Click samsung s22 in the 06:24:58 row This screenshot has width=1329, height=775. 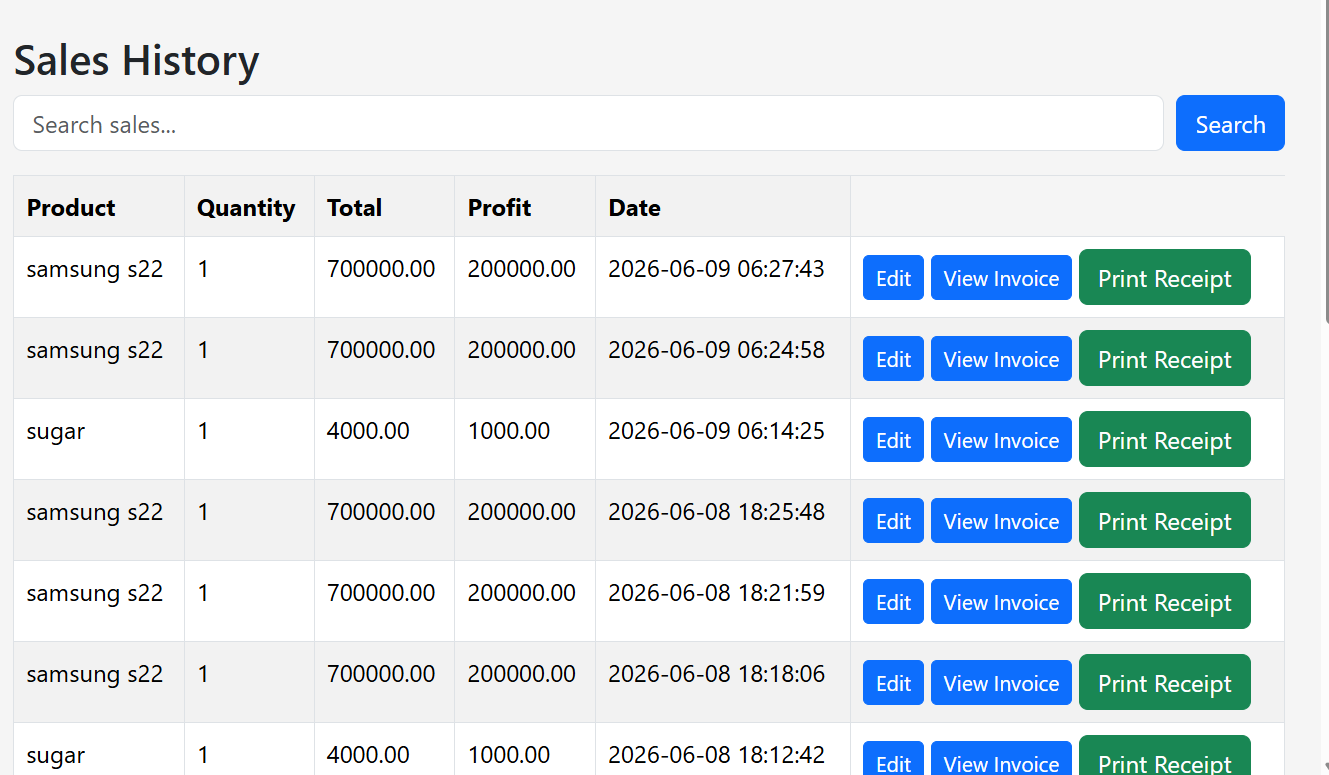pyautogui.click(x=94, y=351)
